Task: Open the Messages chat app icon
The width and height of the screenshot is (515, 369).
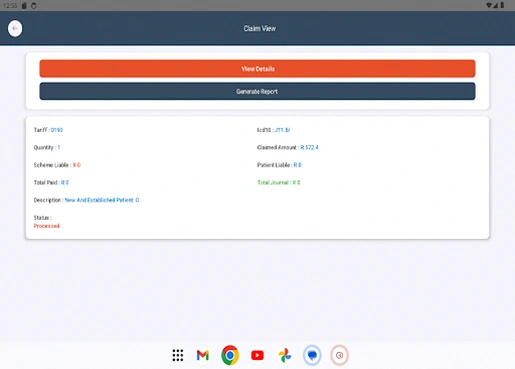Action: tap(312, 355)
